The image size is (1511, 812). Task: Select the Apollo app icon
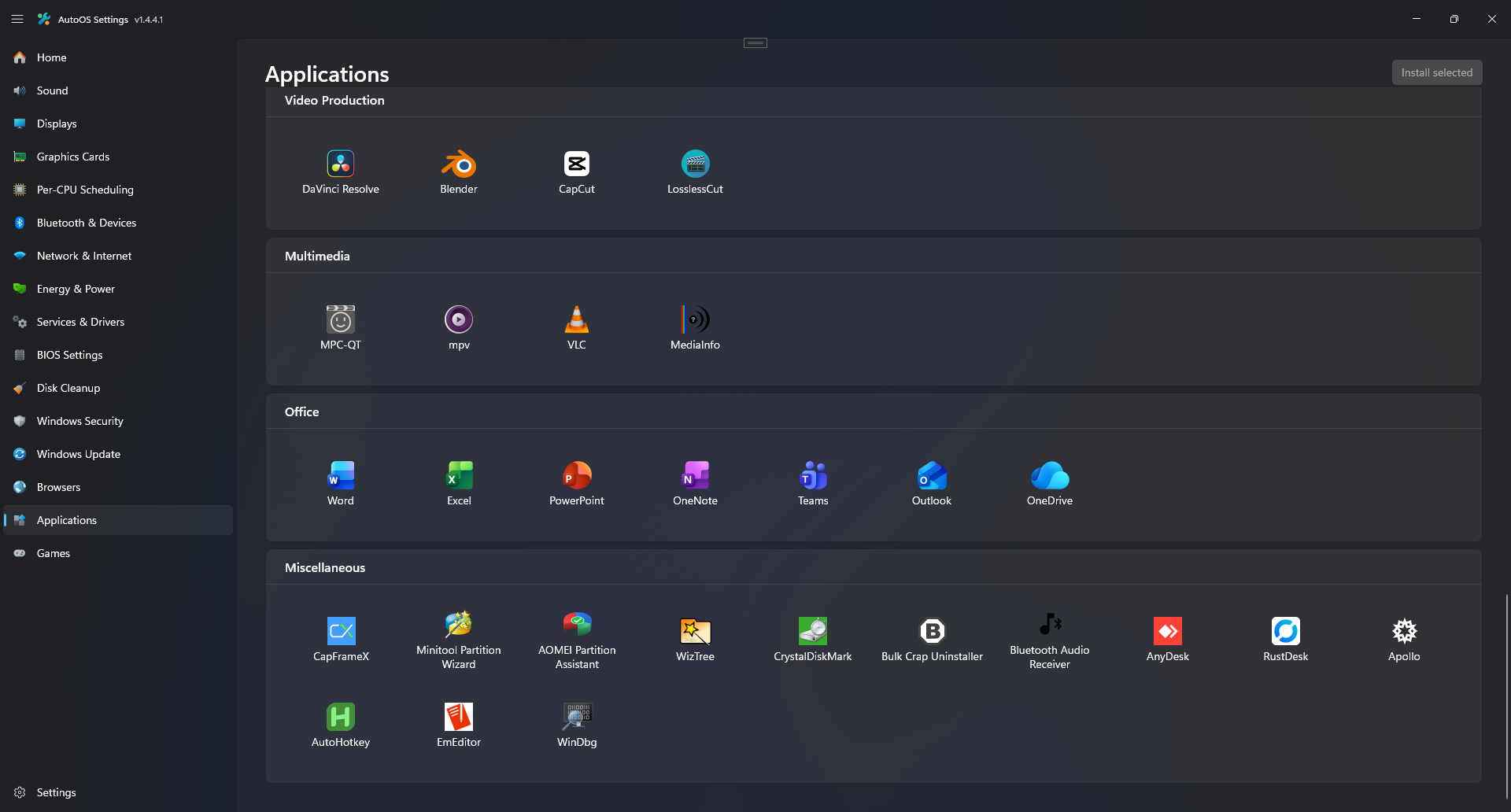click(x=1404, y=631)
